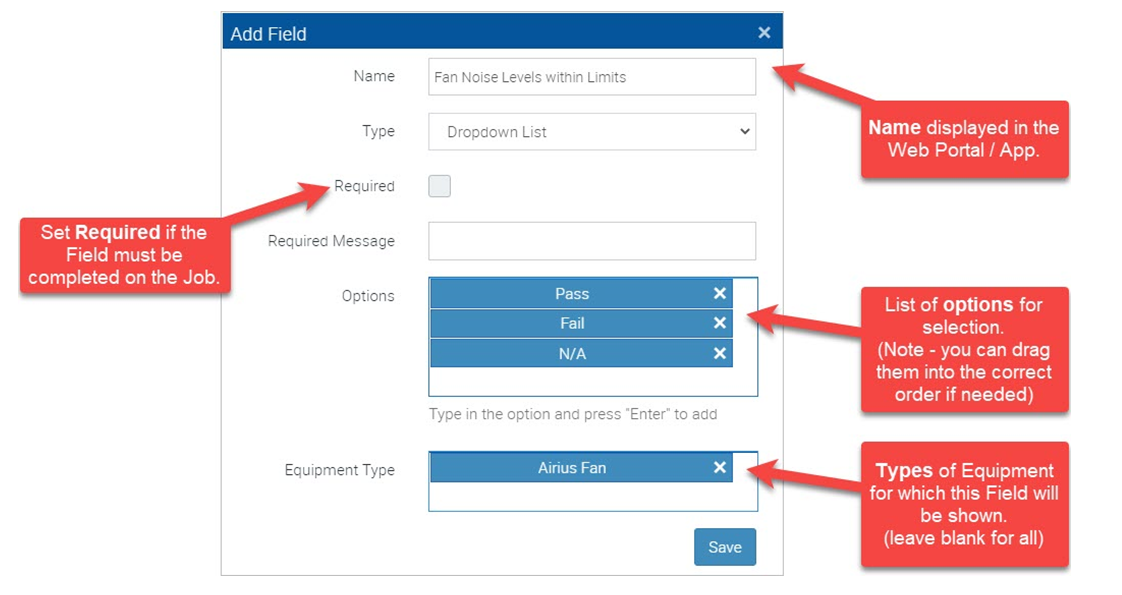Image resolution: width=1122 pixels, height=595 pixels.
Task: Focus the Required Message input box
Action: (592, 241)
